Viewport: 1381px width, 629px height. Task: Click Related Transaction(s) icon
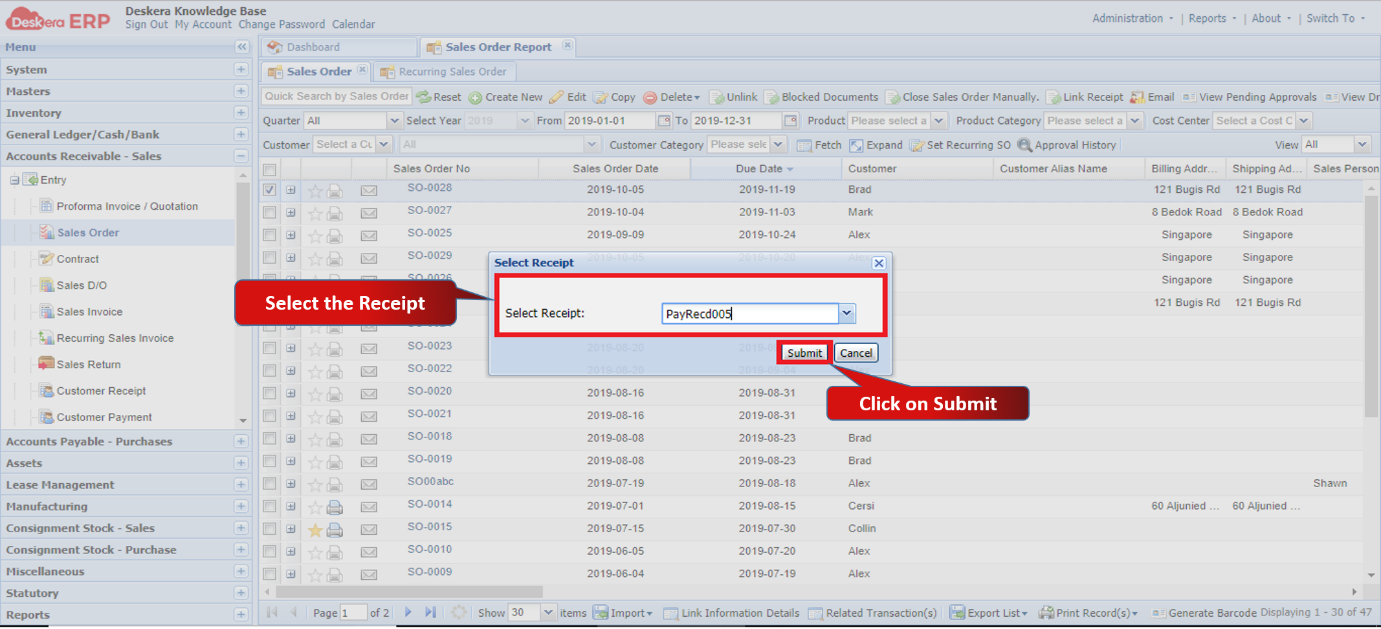816,613
